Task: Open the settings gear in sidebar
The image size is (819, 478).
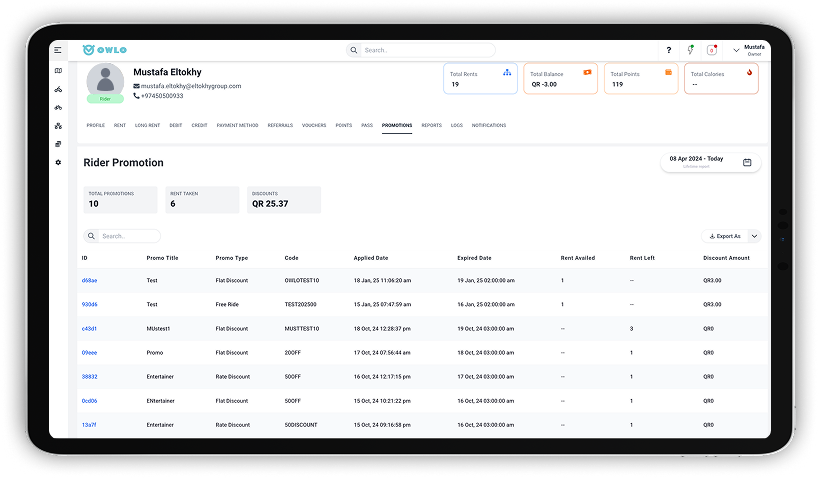Action: 58,162
